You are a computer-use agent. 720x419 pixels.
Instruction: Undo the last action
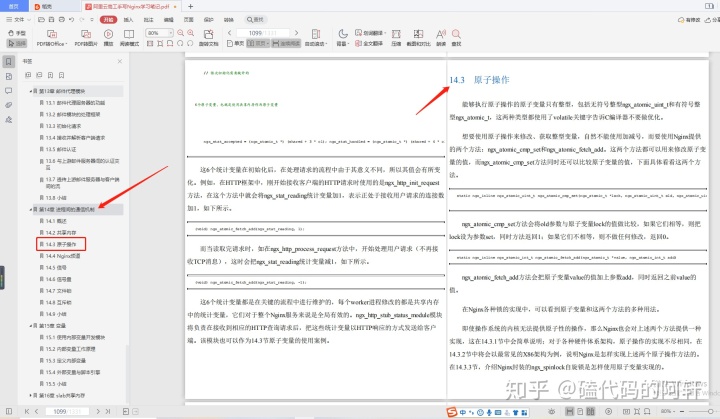click(x=72, y=20)
